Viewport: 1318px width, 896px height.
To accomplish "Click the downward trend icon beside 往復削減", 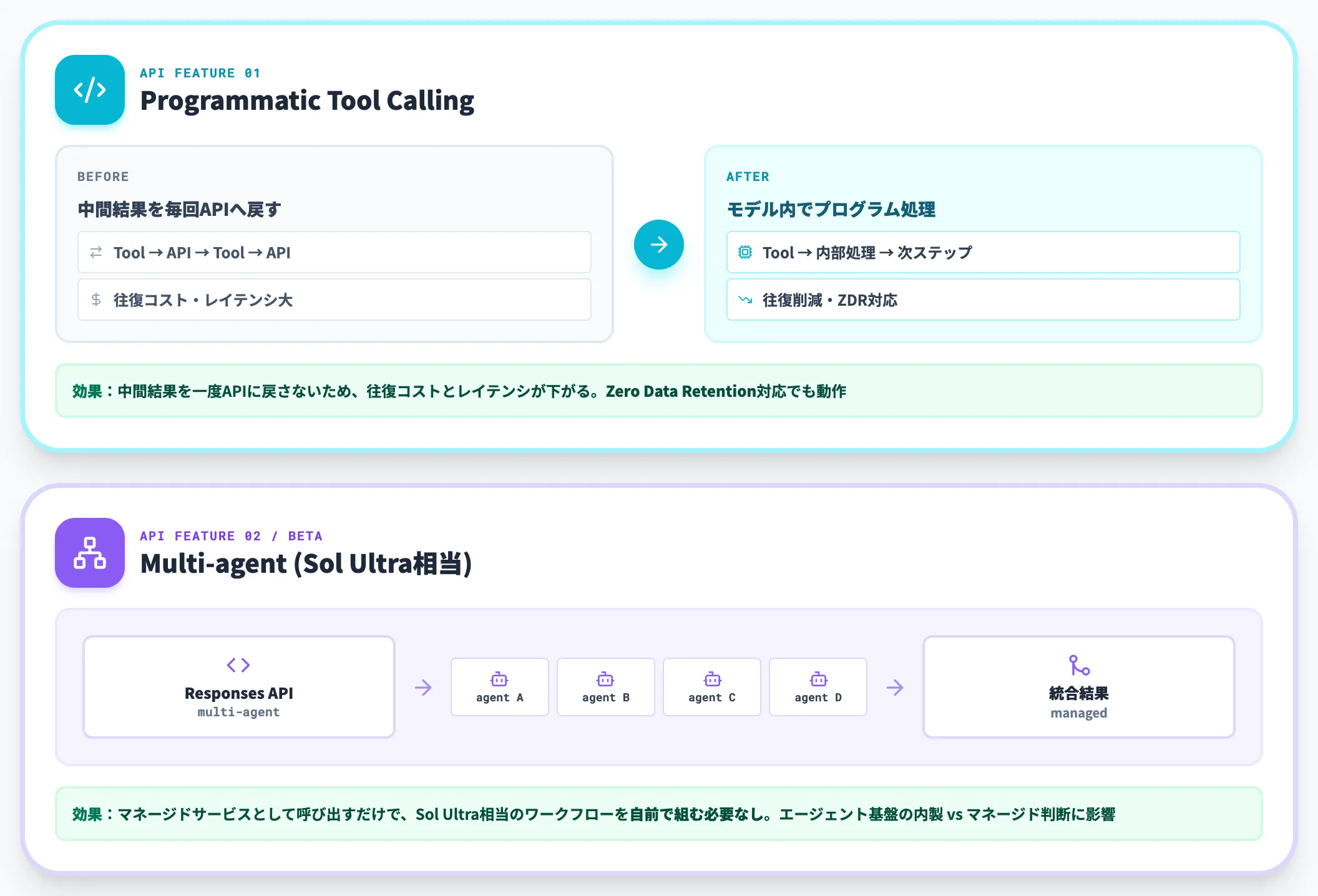I will [745, 299].
